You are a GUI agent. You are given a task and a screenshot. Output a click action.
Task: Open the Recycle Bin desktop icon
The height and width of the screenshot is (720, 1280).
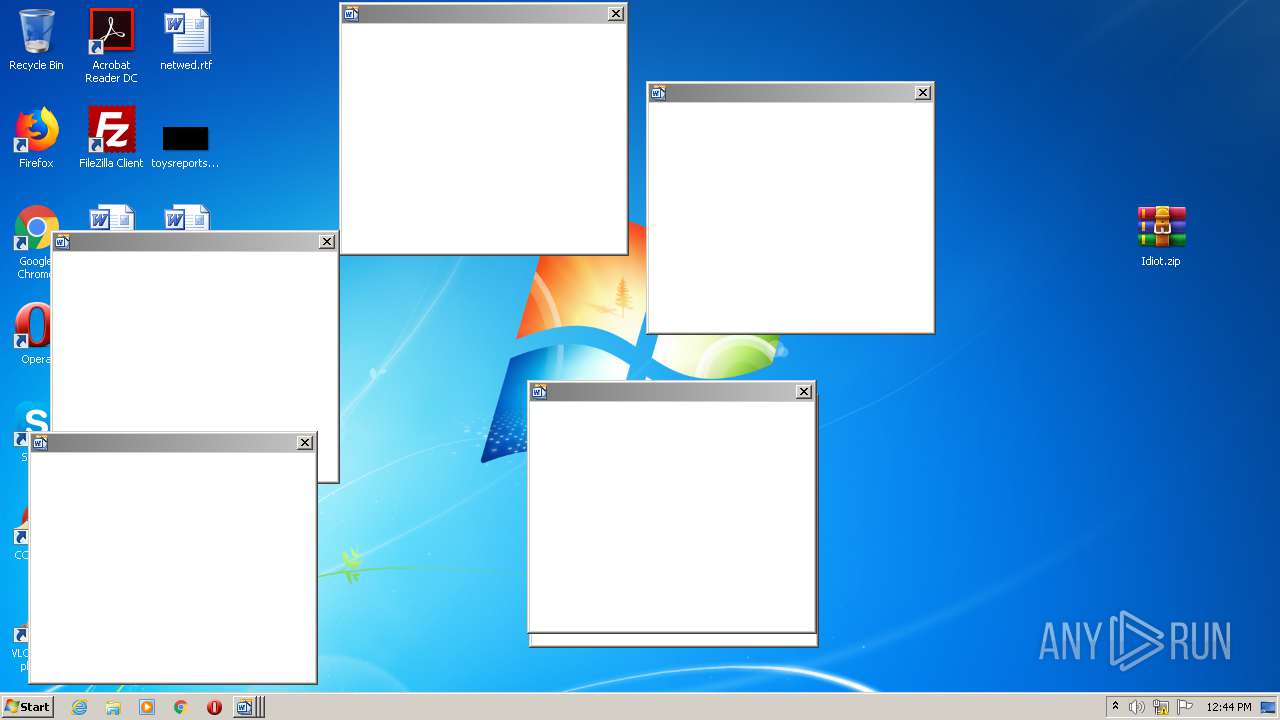pyautogui.click(x=36, y=40)
